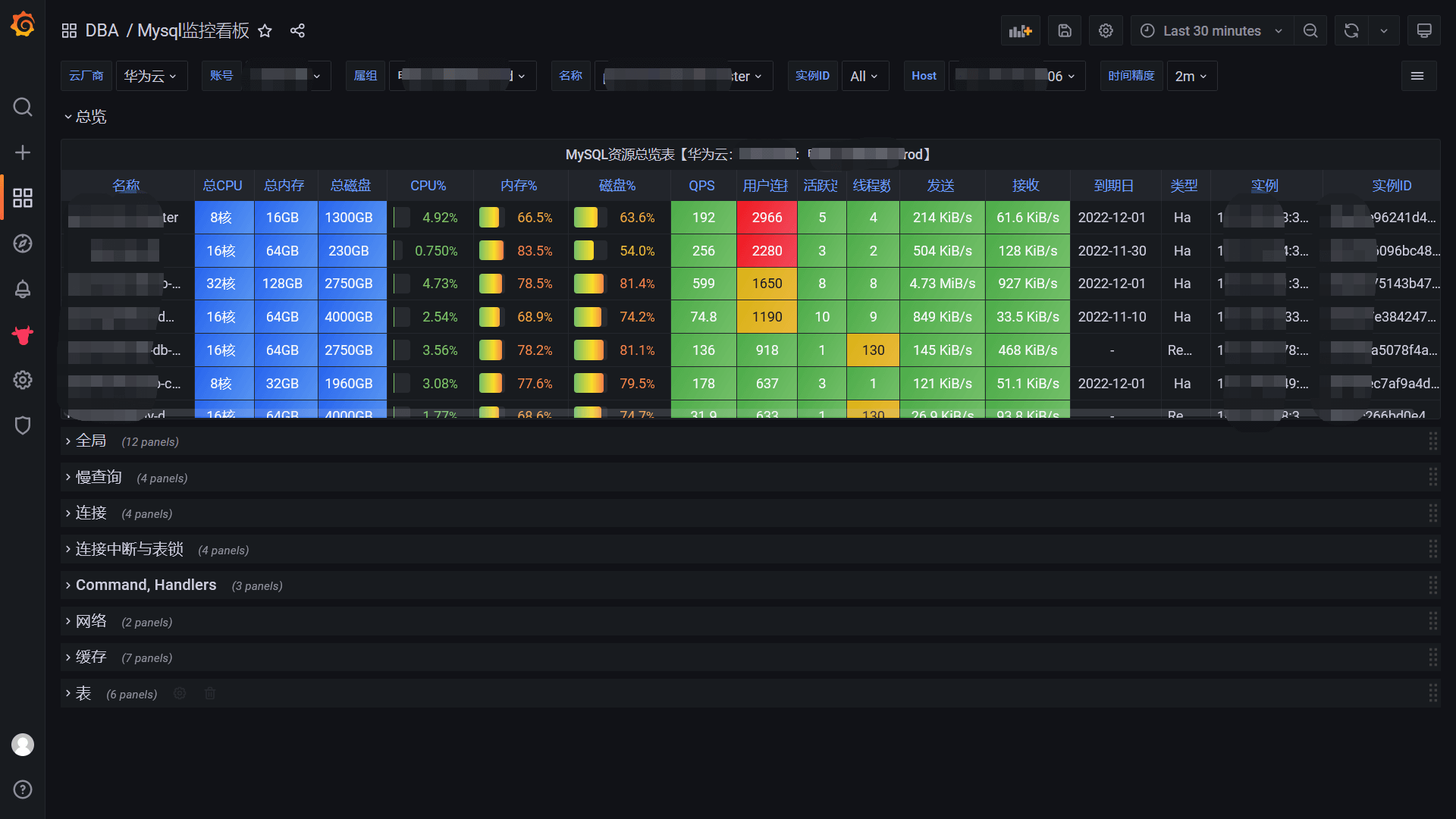Expand the 慢查询 row

(x=98, y=477)
